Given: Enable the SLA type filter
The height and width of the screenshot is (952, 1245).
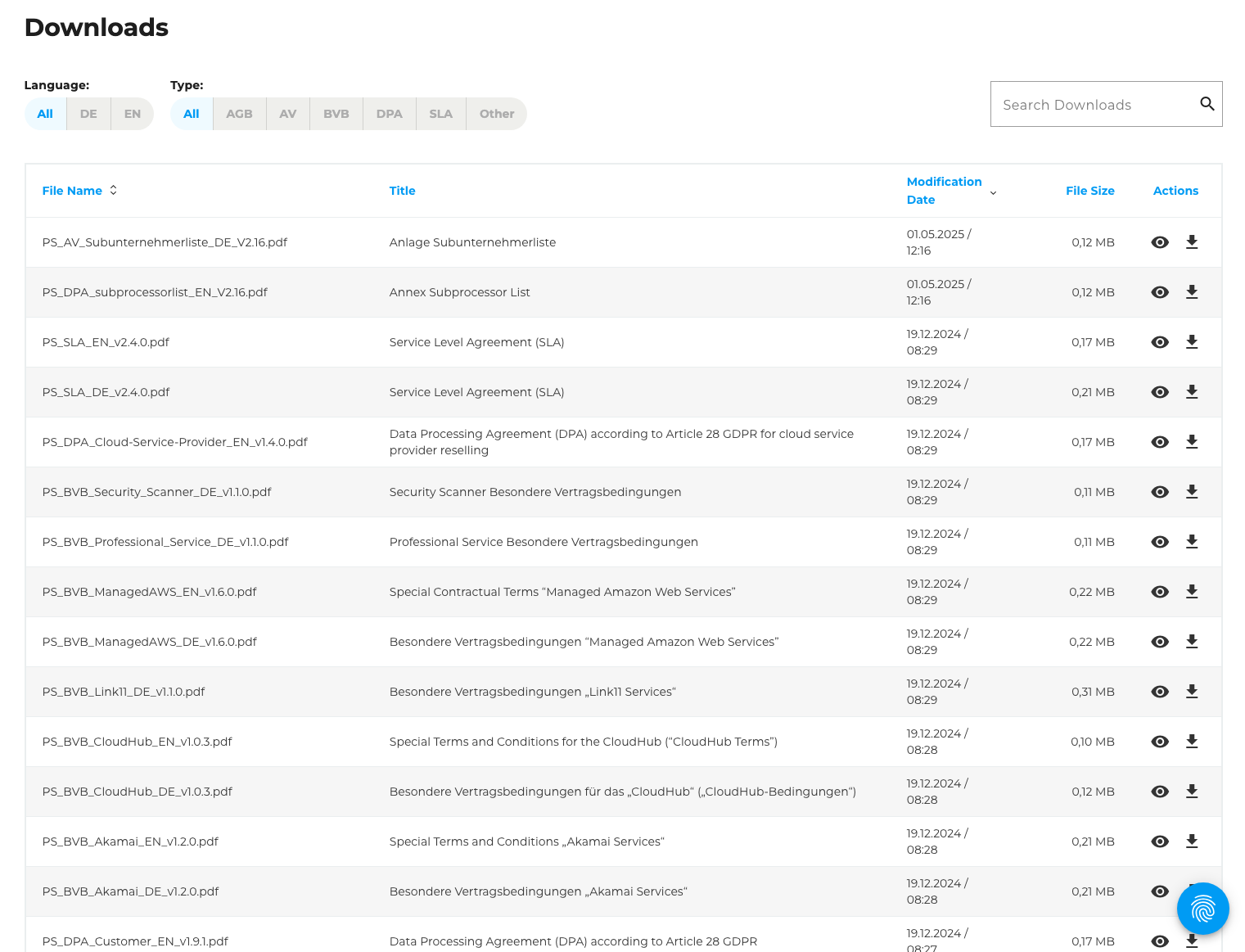Looking at the screenshot, I should click(440, 114).
